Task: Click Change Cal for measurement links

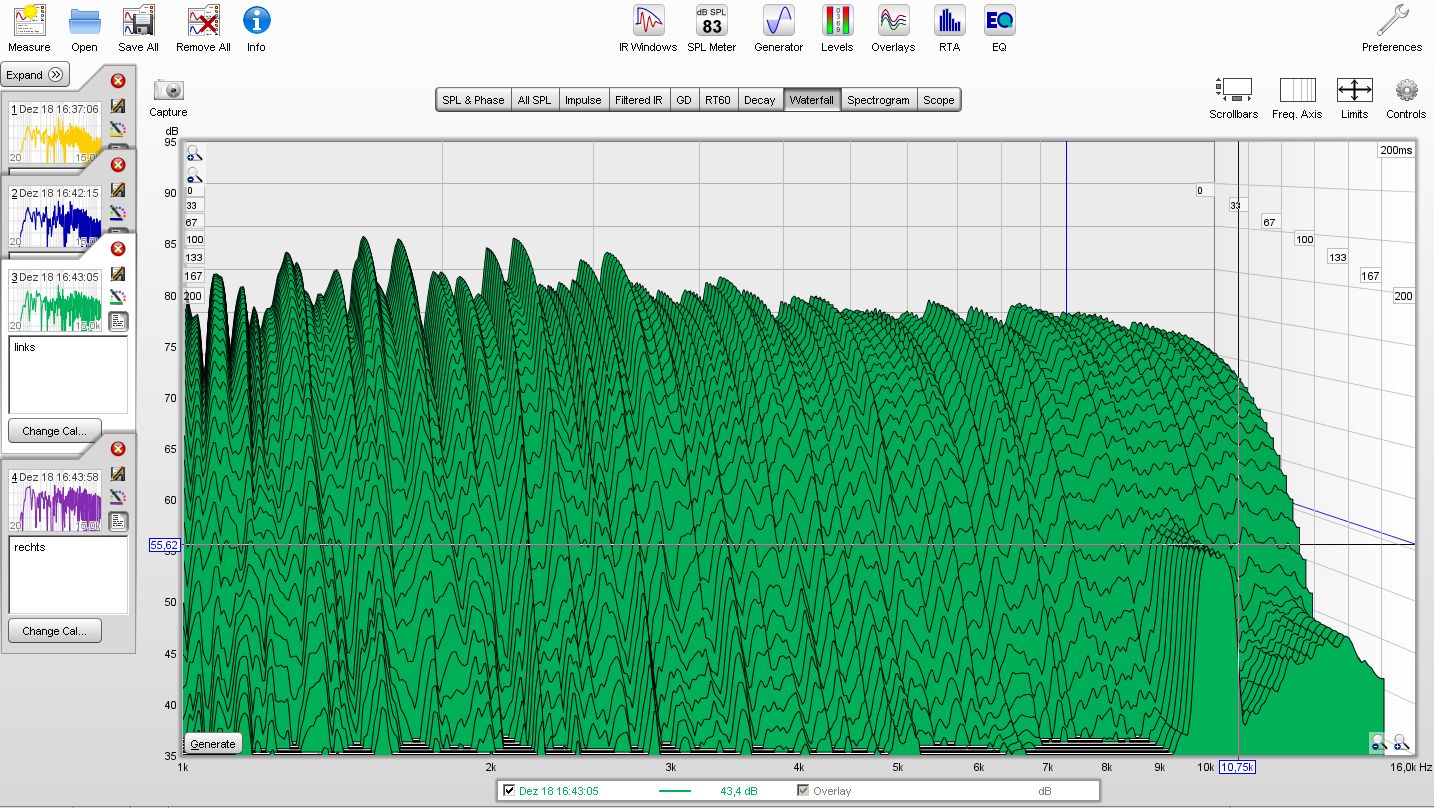Action: (55, 431)
